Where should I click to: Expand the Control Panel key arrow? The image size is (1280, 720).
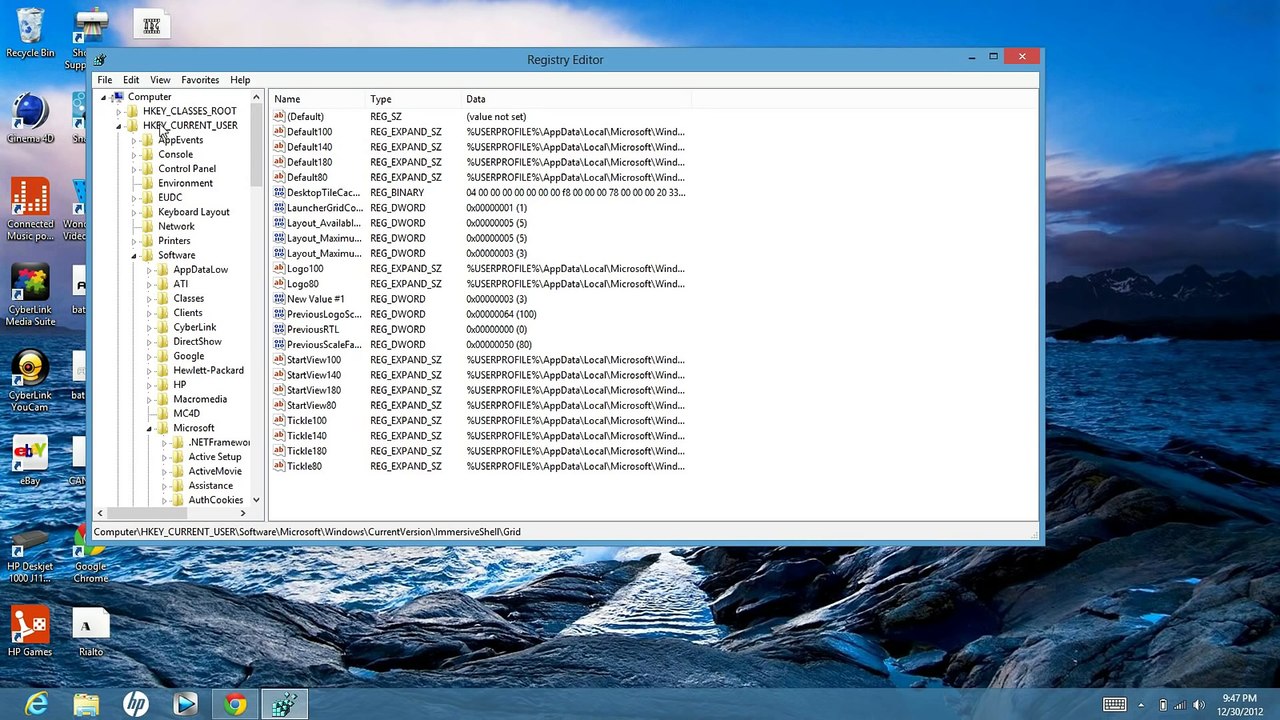[134, 170]
